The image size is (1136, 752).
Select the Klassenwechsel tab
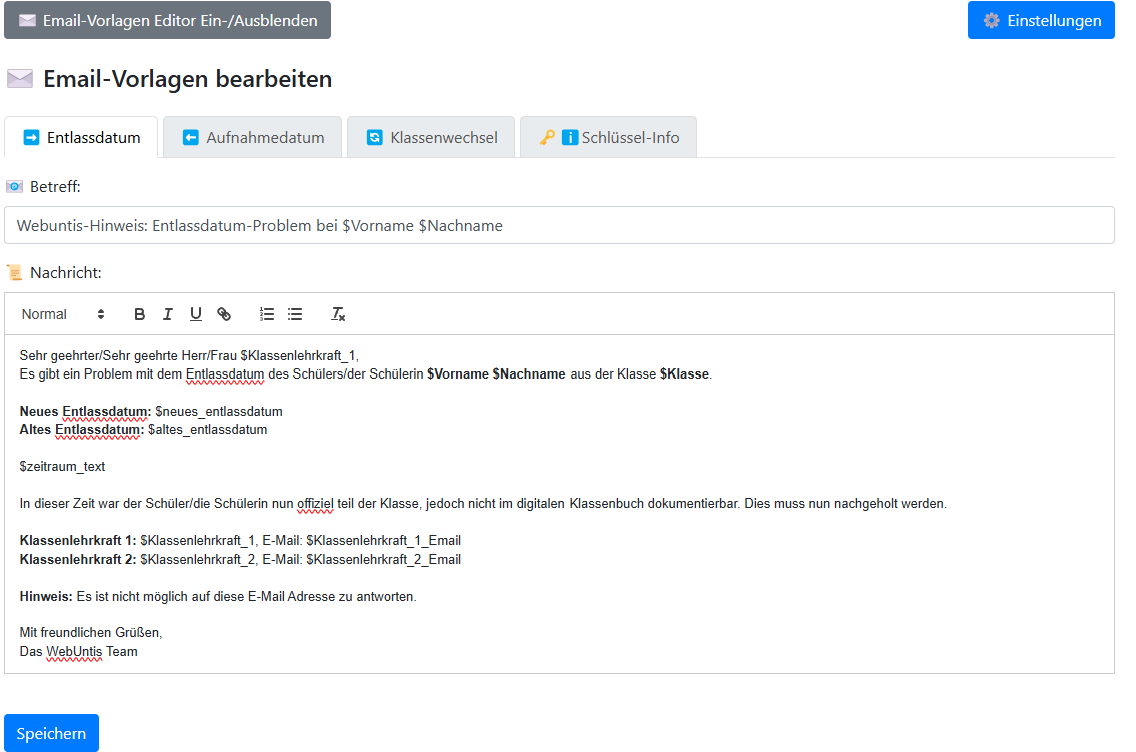pos(431,138)
